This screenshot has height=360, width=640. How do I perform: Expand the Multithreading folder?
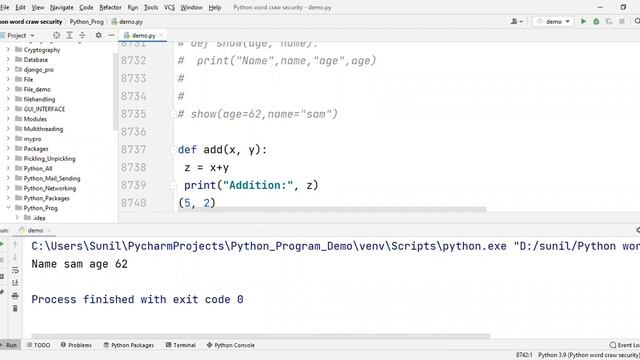point(8,129)
